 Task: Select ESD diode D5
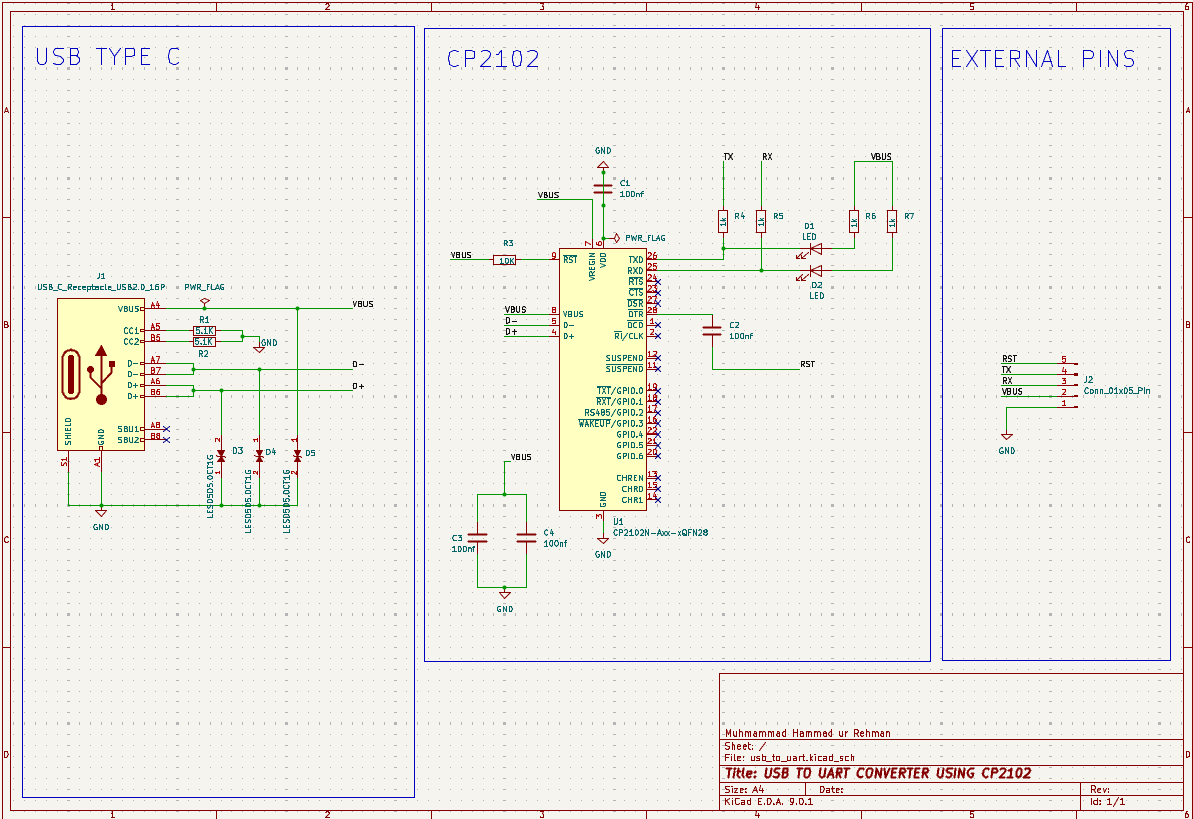click(297, 456)
